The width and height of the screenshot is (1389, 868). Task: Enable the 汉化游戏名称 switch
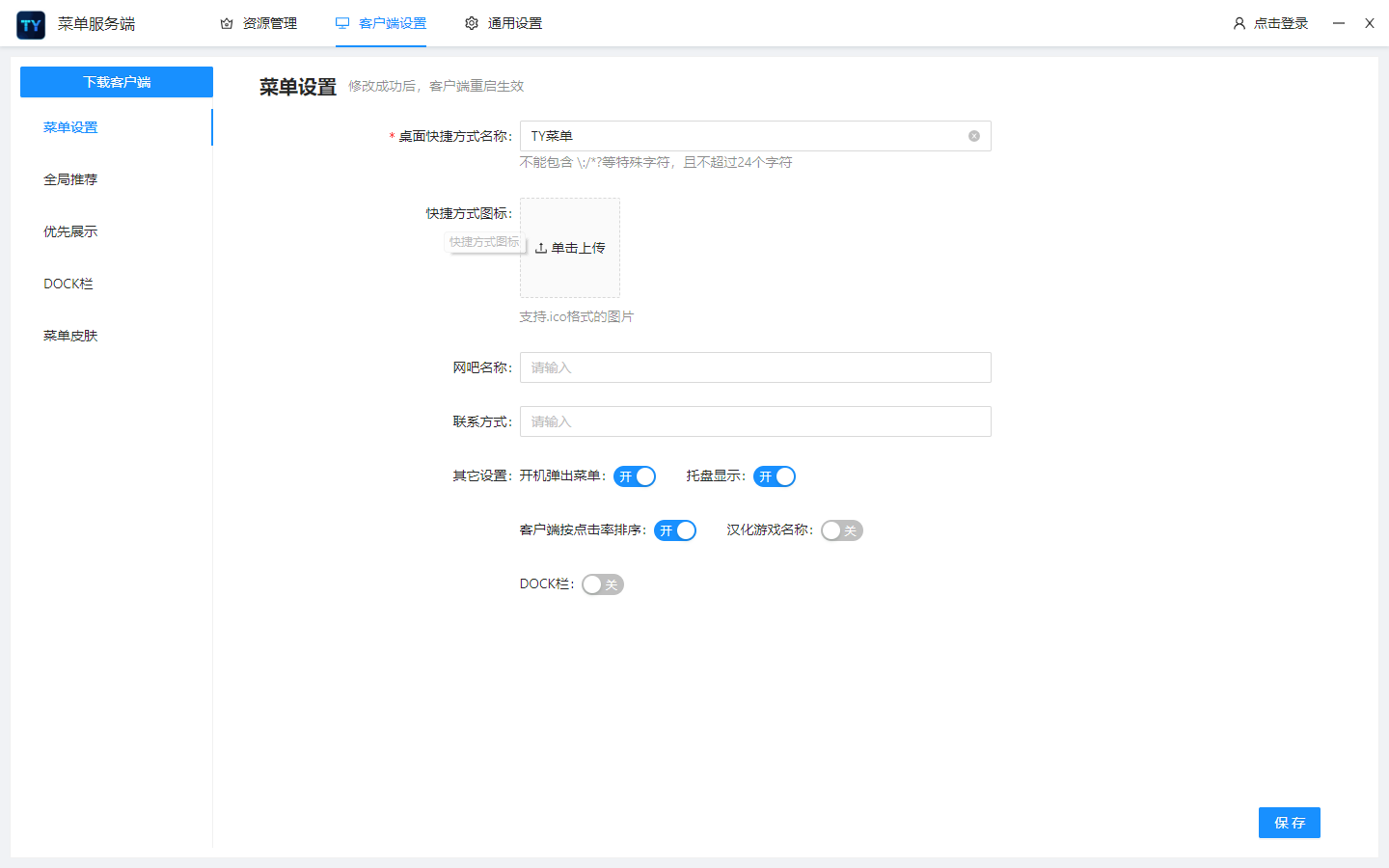click(842, 530)
